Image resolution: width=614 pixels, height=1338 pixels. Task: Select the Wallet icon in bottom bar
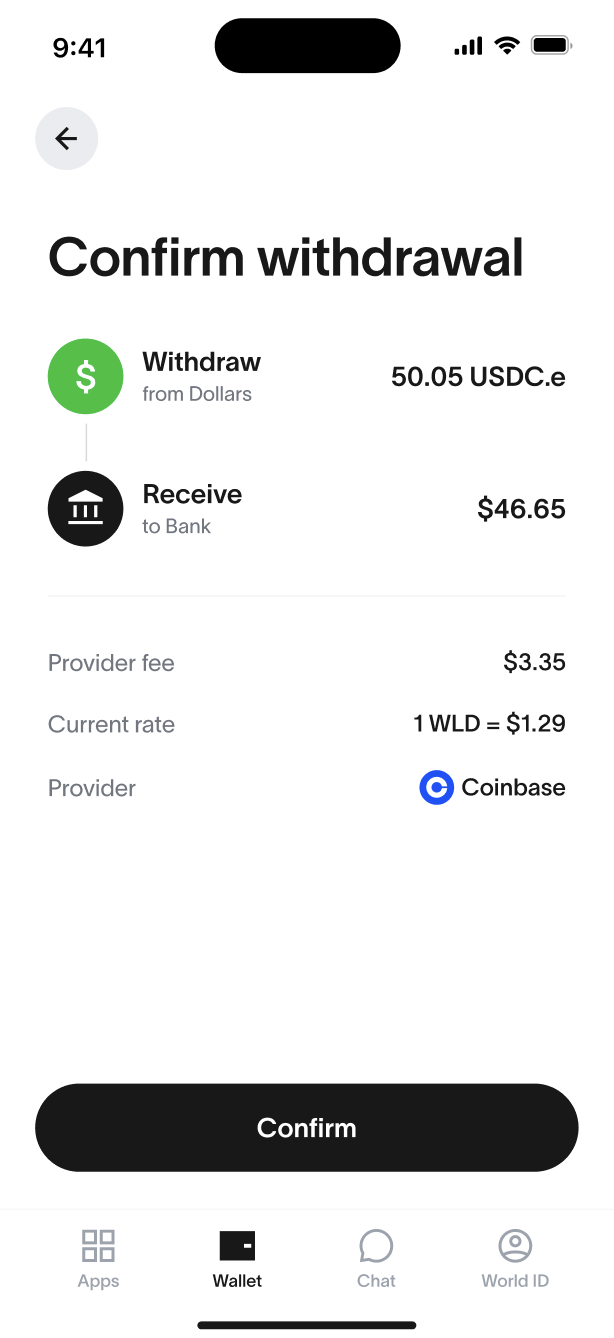point(237,1246)
